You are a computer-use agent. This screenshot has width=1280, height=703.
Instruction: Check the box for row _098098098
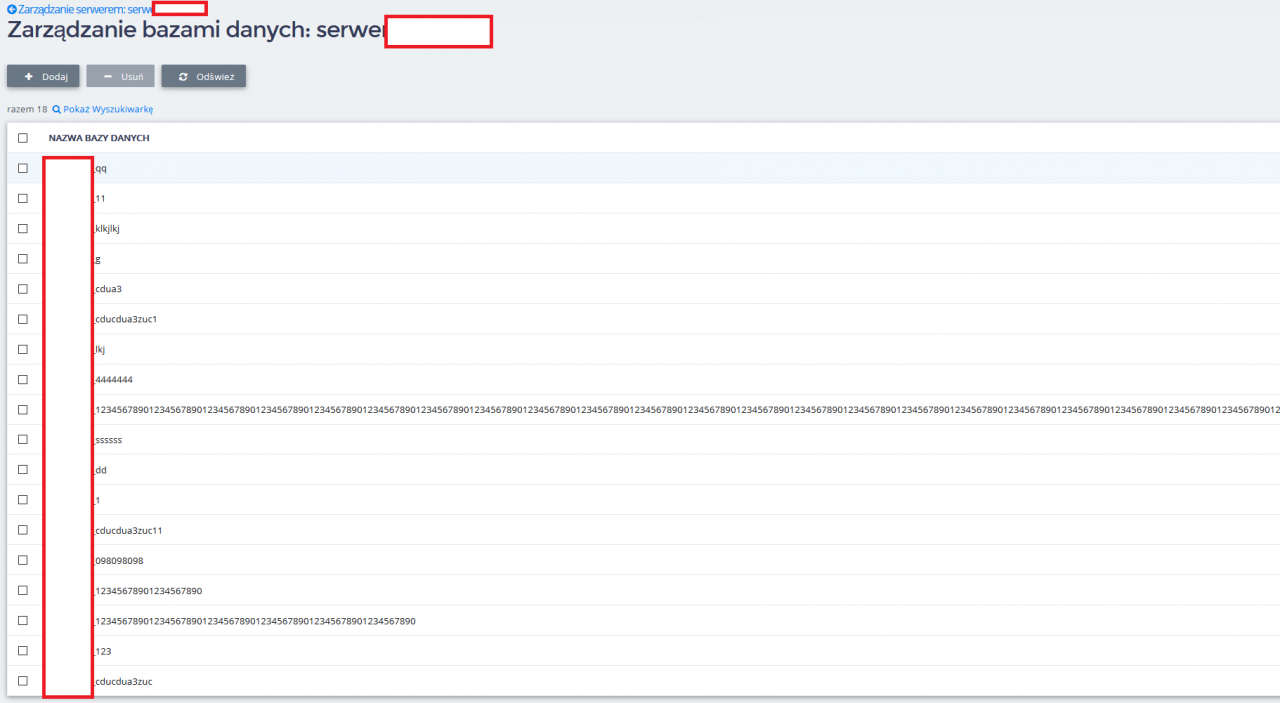[23, 560]
